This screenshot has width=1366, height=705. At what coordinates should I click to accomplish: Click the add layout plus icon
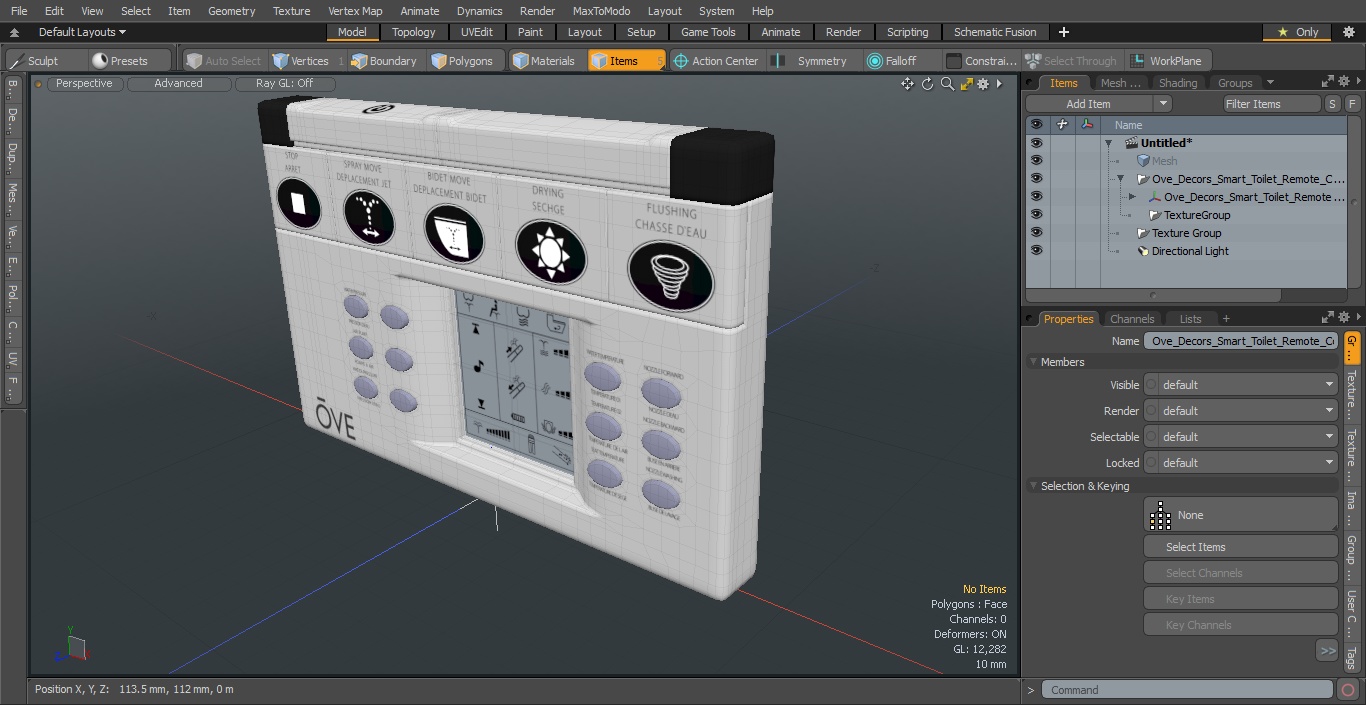coord(1064,32)
